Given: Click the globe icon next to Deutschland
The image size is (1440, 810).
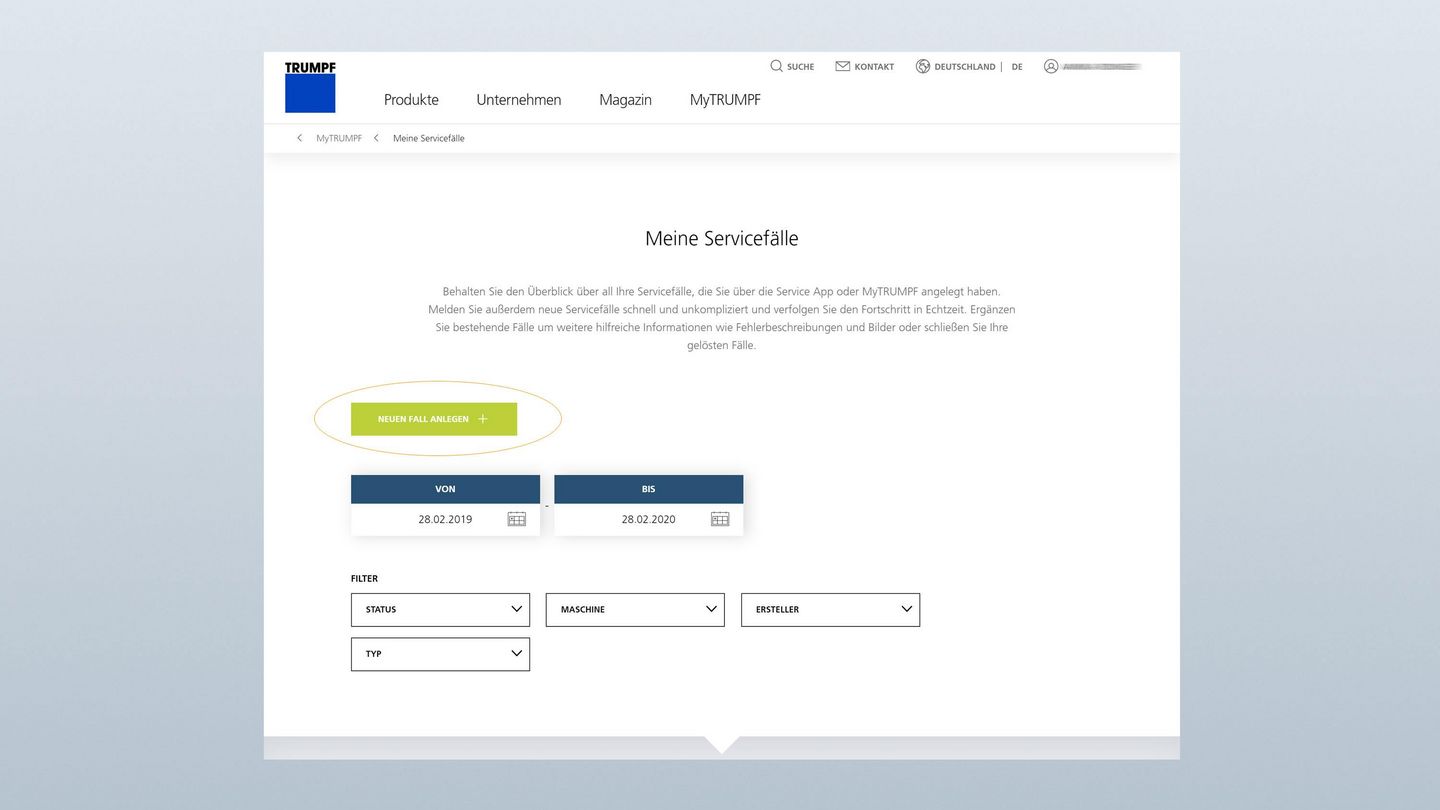Looking at the screenshot, I should (922, 66).
